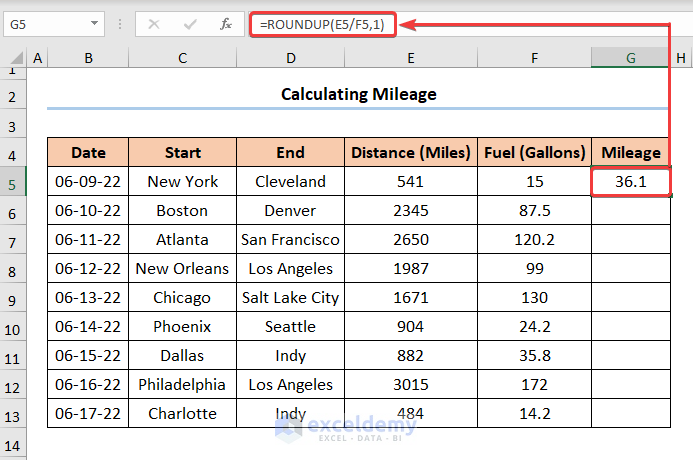Click the Select All corner triangle
Viewport: 693px width, 460px height.
tap(14, 59)
